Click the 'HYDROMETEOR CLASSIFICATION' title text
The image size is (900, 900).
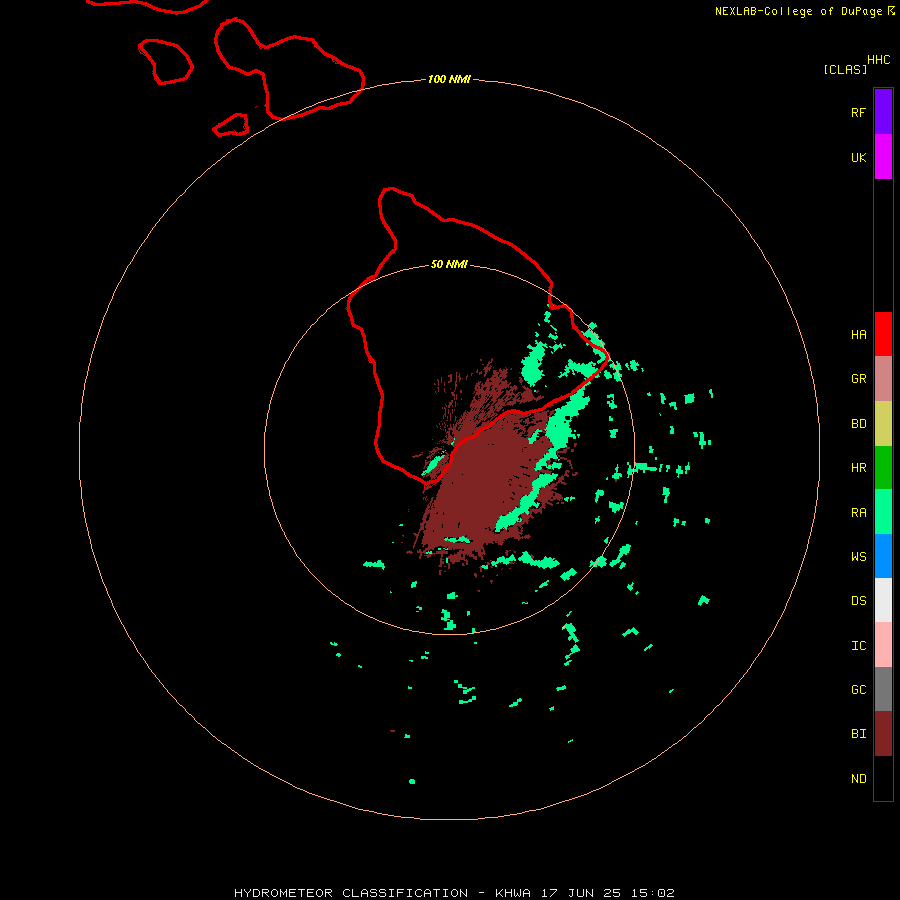point(351,893)
